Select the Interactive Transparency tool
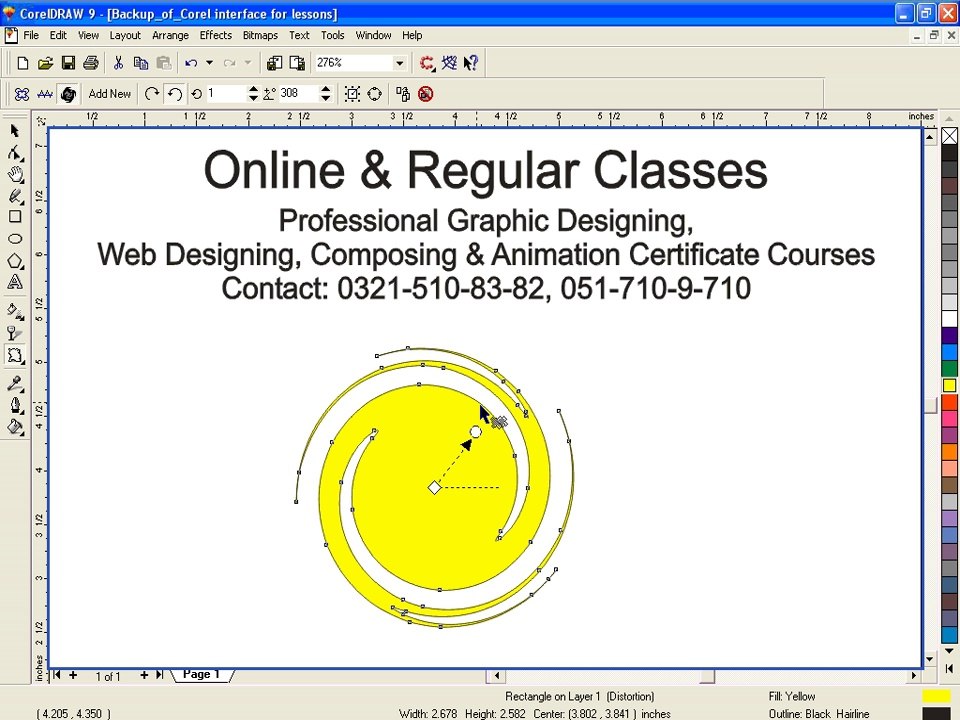 [15, 333]
